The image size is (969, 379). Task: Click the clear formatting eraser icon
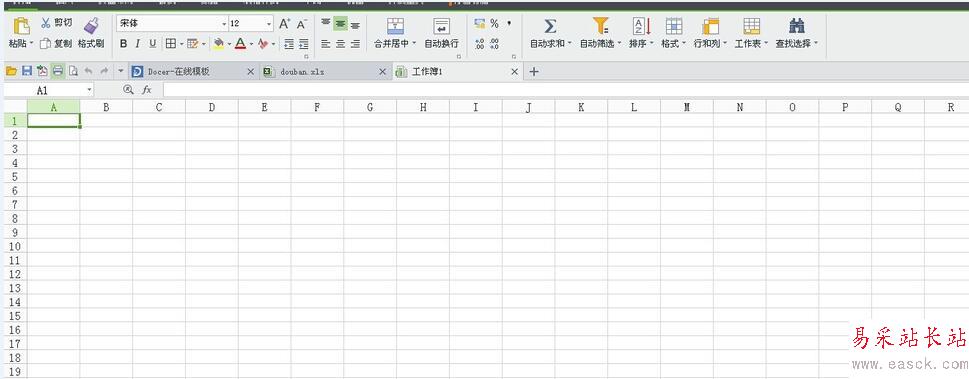(263, 44)
